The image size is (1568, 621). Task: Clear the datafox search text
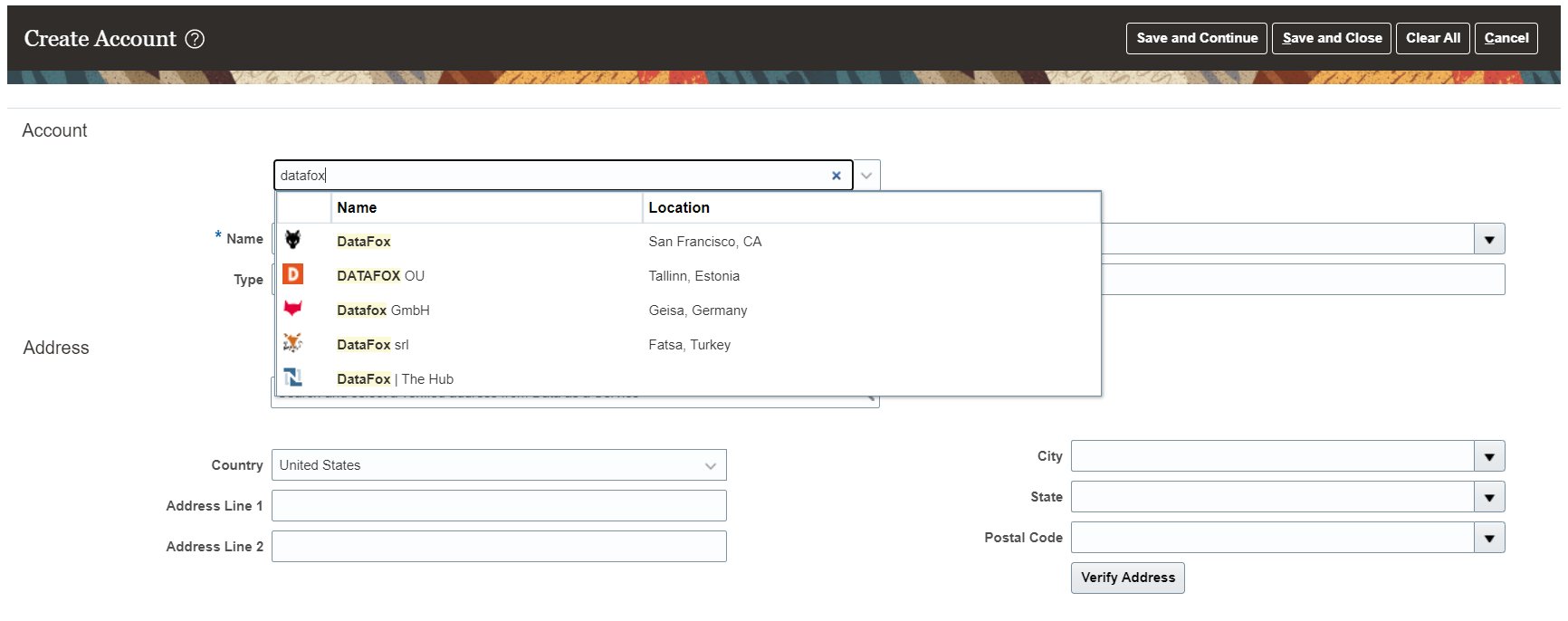click(837, 176)
